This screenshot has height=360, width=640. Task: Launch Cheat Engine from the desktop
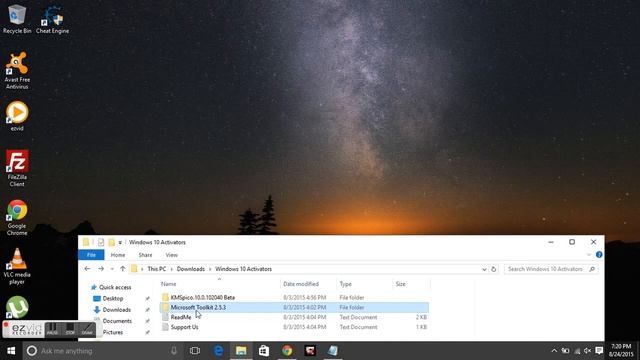(52, 19)
